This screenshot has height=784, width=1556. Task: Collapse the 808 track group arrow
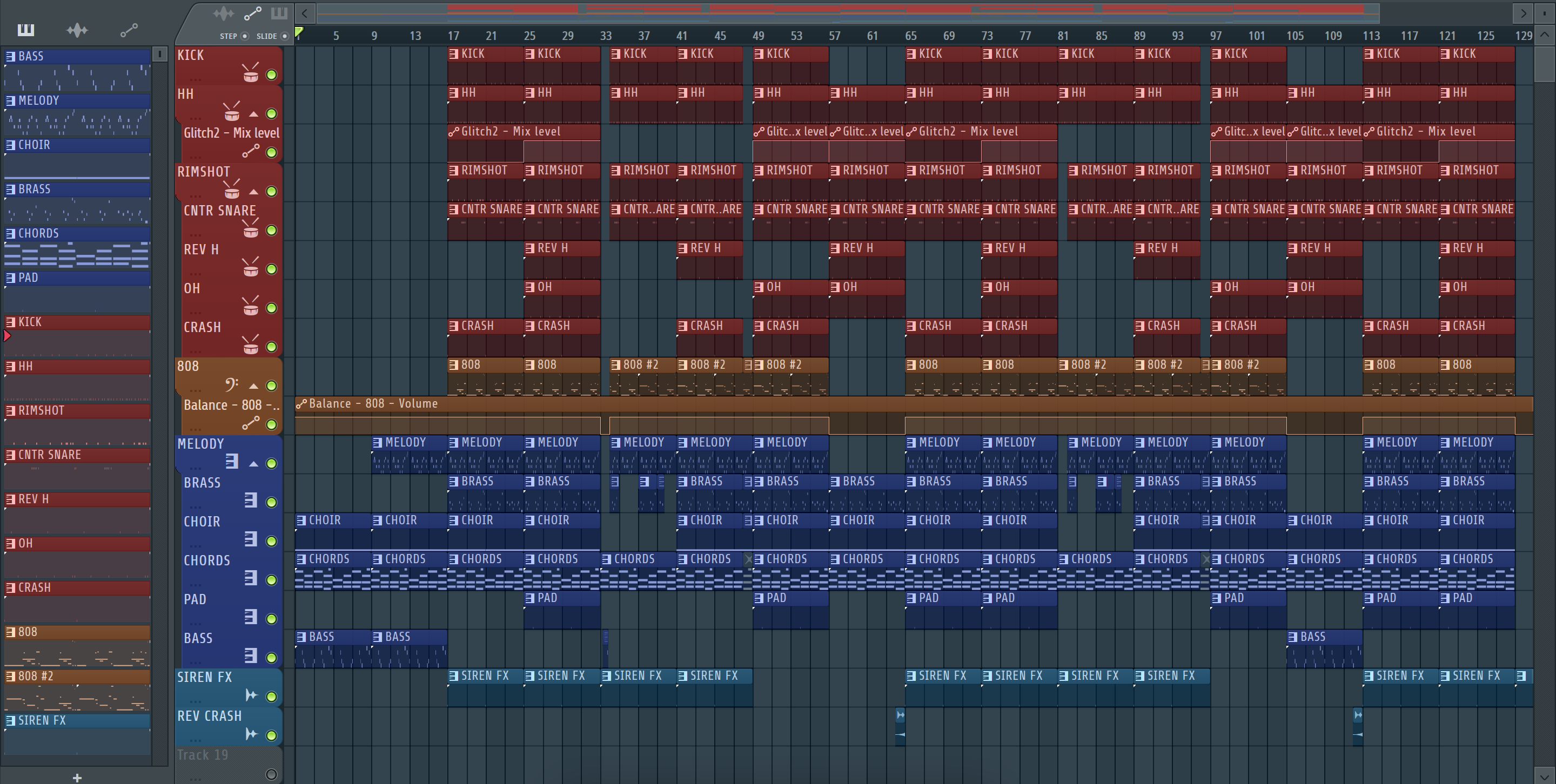point(254,386)
